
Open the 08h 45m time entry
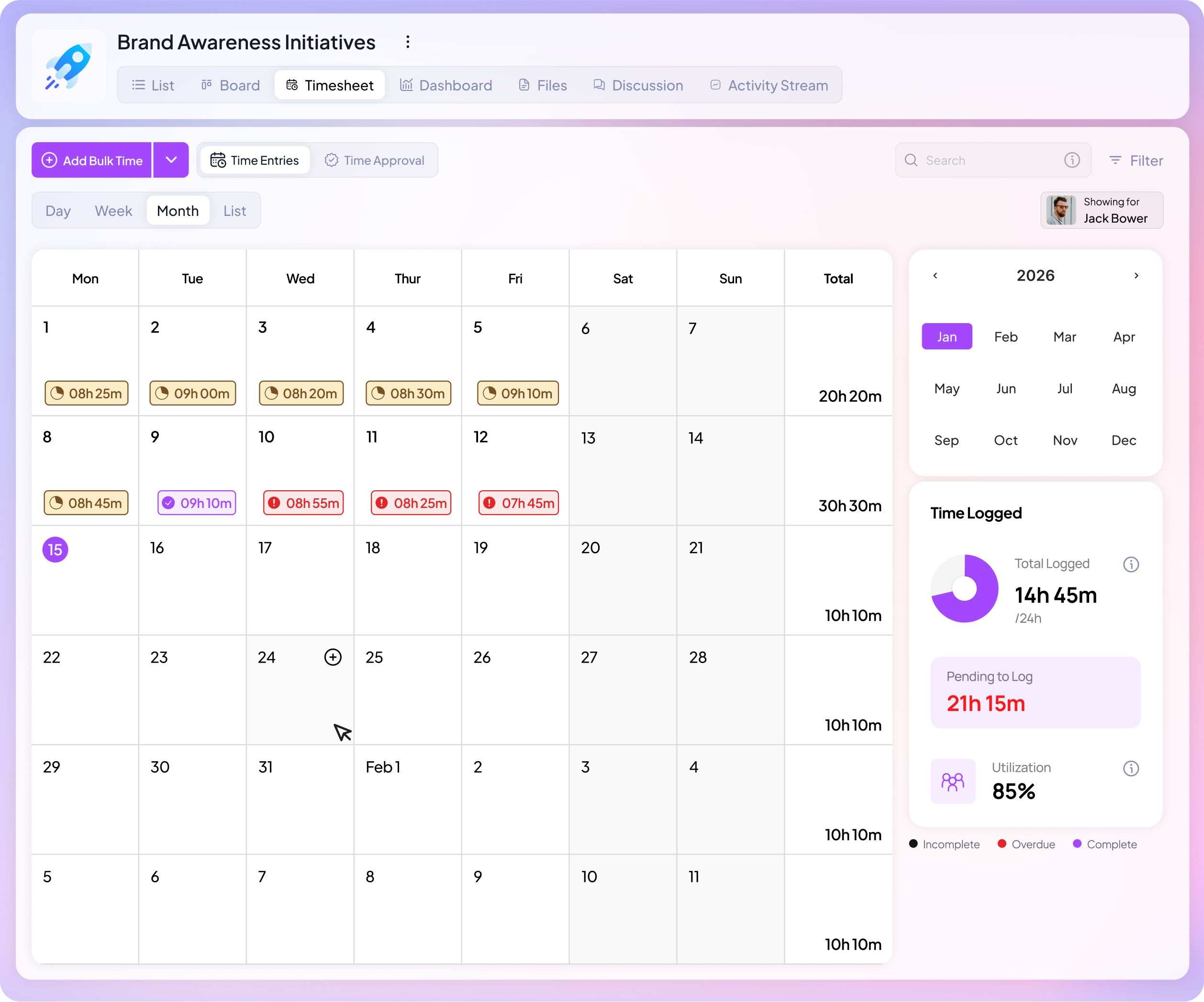tap(87, 503)
